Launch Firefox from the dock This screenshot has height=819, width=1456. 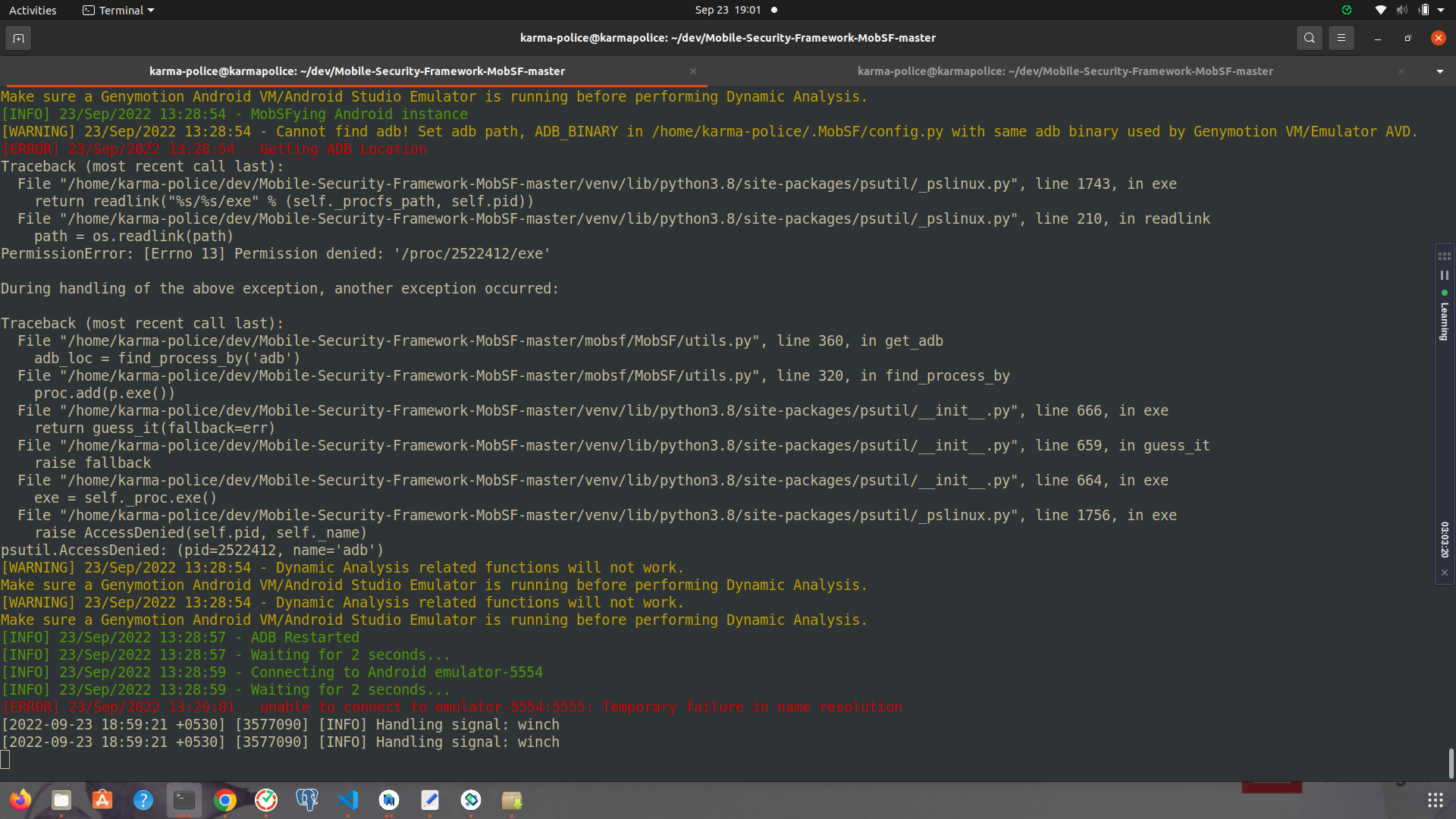coord(20,800)
